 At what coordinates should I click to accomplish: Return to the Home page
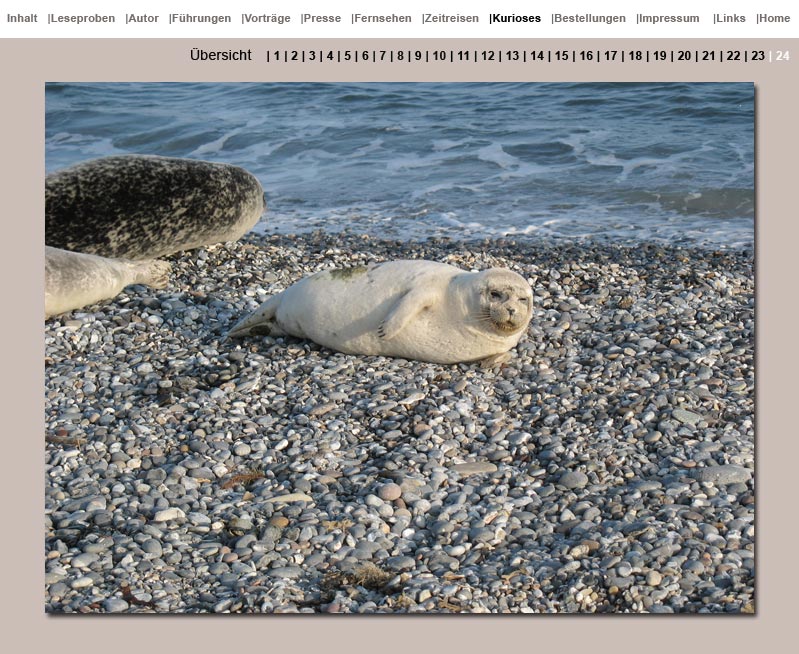pos(774,18)
